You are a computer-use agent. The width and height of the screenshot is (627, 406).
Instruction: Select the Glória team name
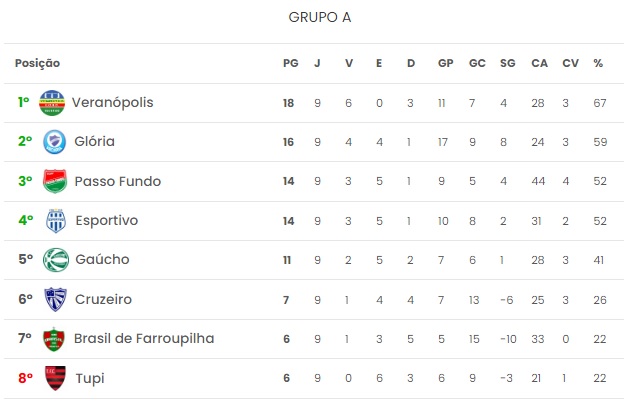point(94,142)
